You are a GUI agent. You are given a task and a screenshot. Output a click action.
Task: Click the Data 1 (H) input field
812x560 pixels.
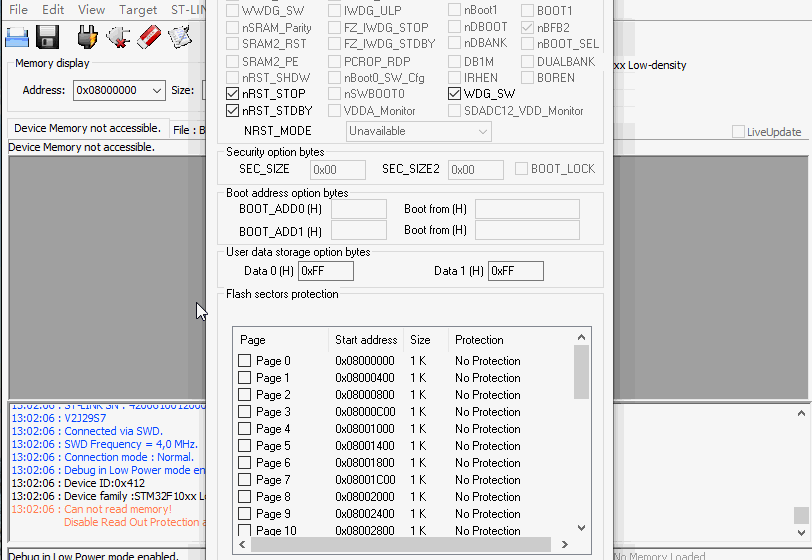click(516, 271)
